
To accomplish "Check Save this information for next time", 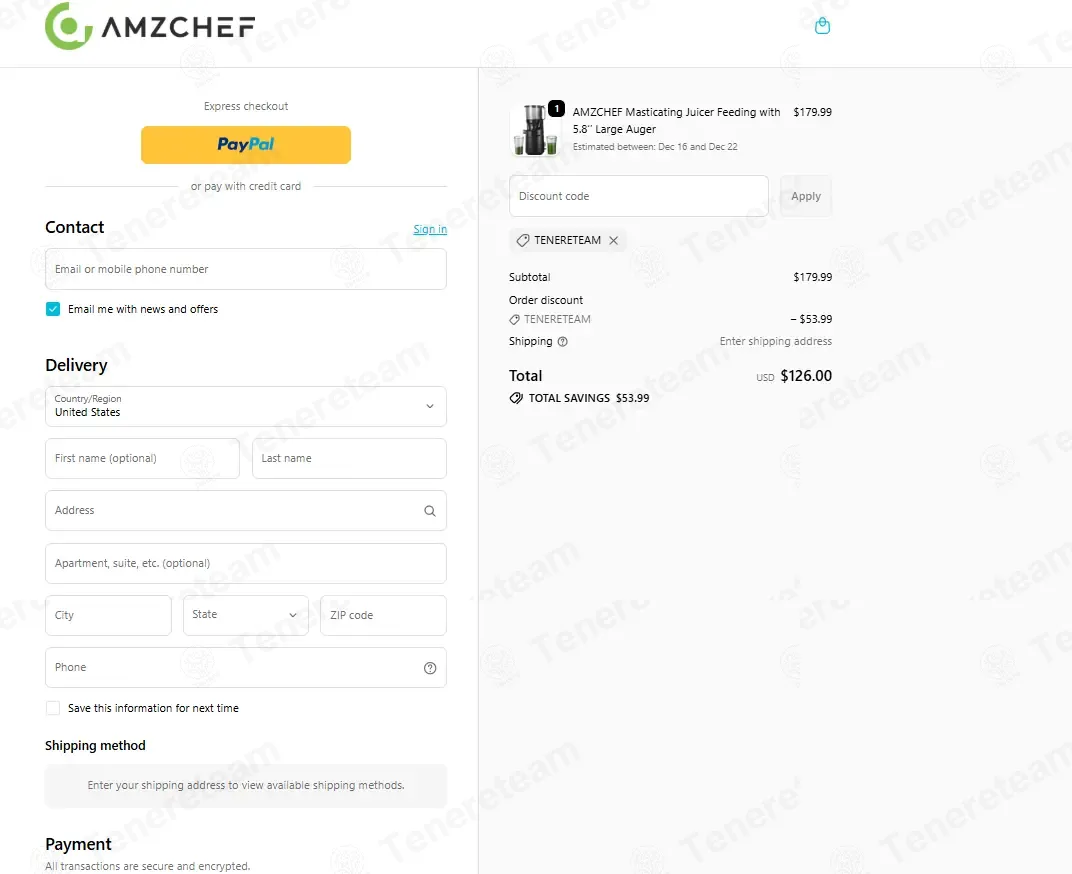I will coord(53,708).
